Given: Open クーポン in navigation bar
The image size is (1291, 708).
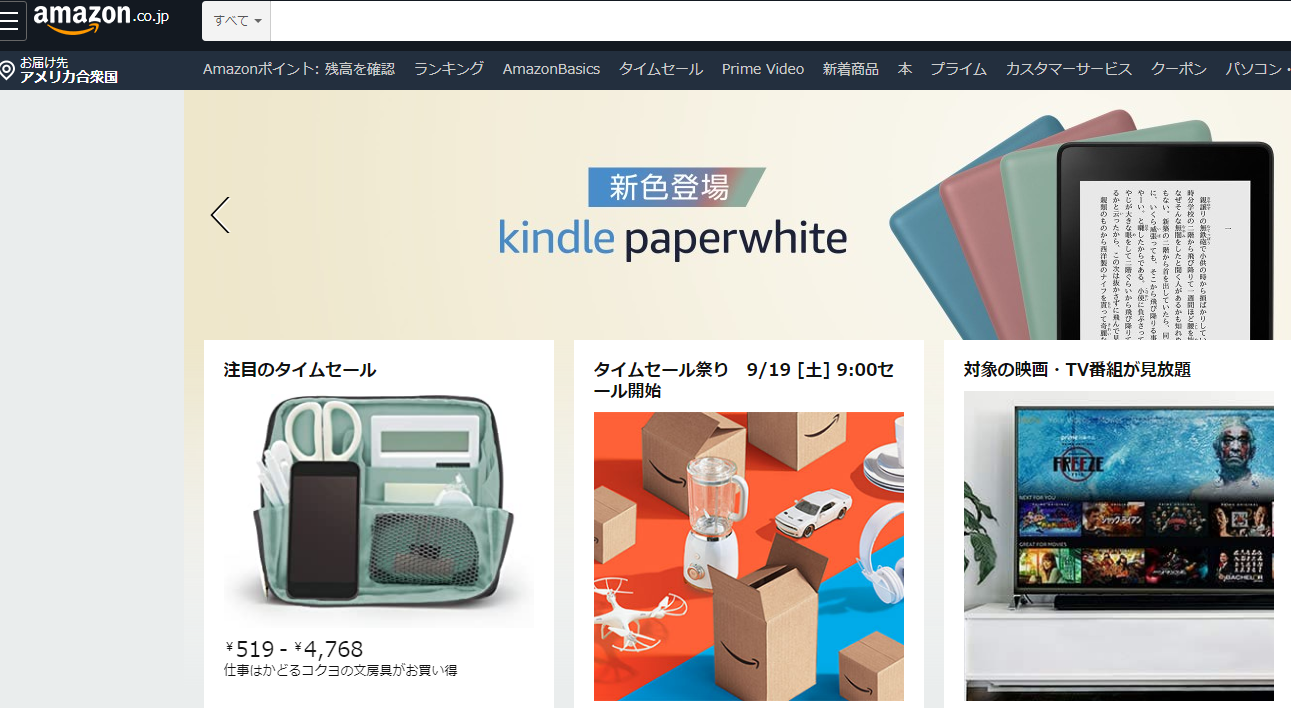Looking at the screenshot, I should [x=1179, y=69].
